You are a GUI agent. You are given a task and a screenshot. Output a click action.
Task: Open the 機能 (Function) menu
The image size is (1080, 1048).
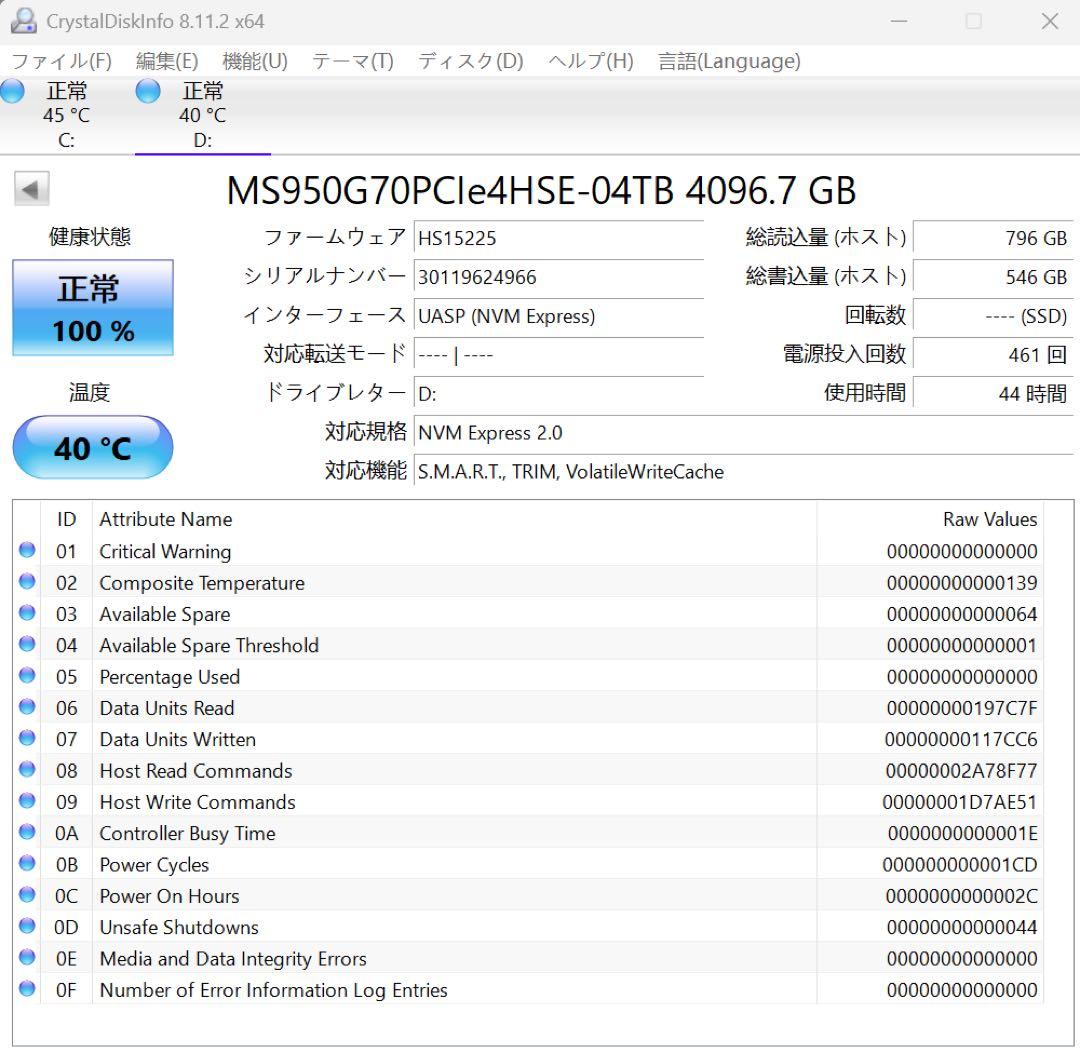(253, 61)
